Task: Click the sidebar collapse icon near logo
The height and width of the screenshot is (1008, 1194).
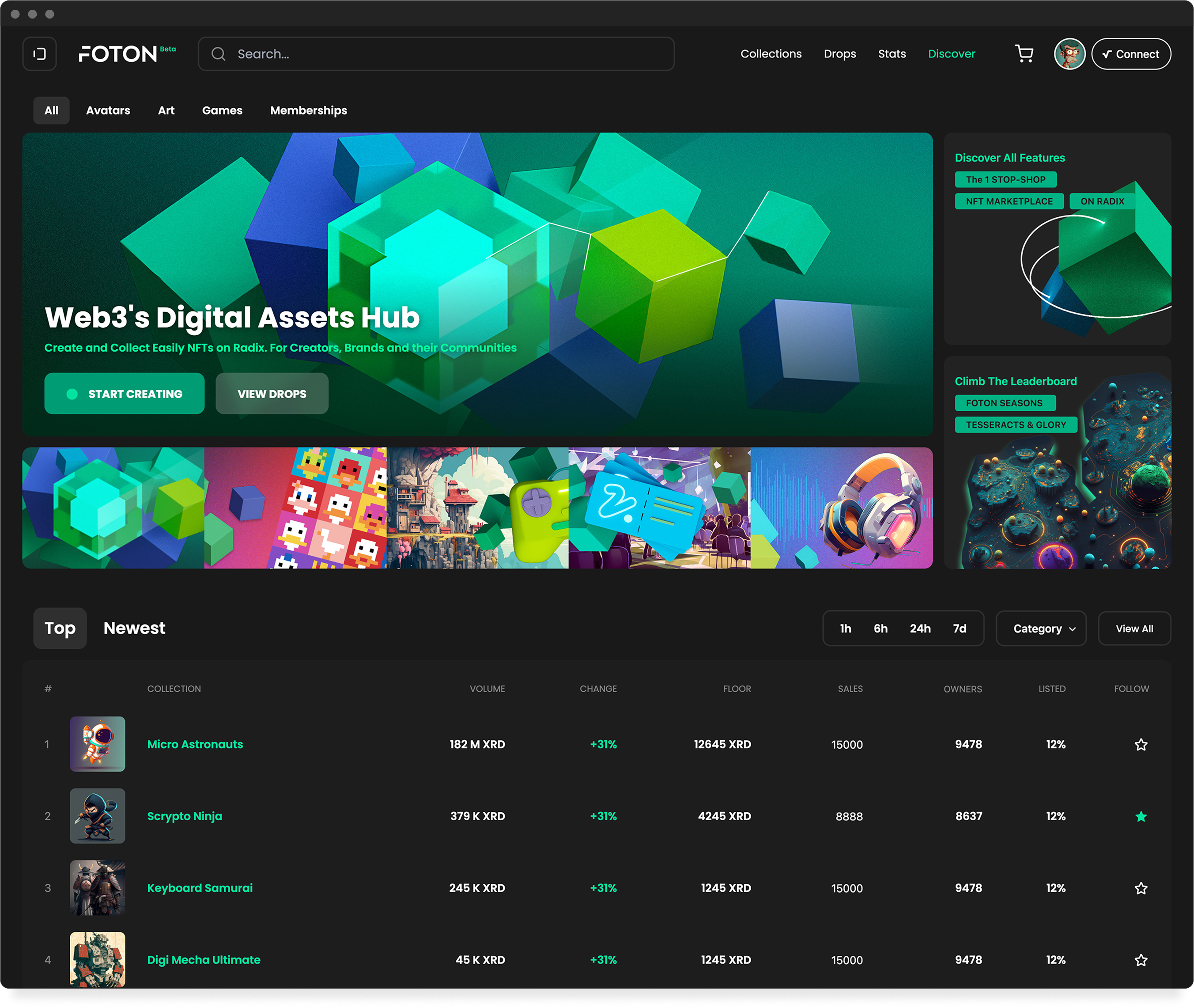Action: 39,54
